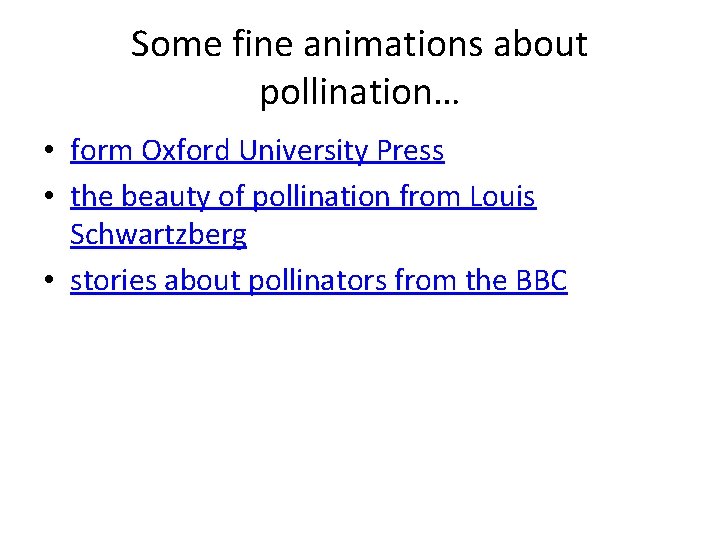Click the word "University" in the first link
The height and width of the screenshot is (540, 720).
309,151
